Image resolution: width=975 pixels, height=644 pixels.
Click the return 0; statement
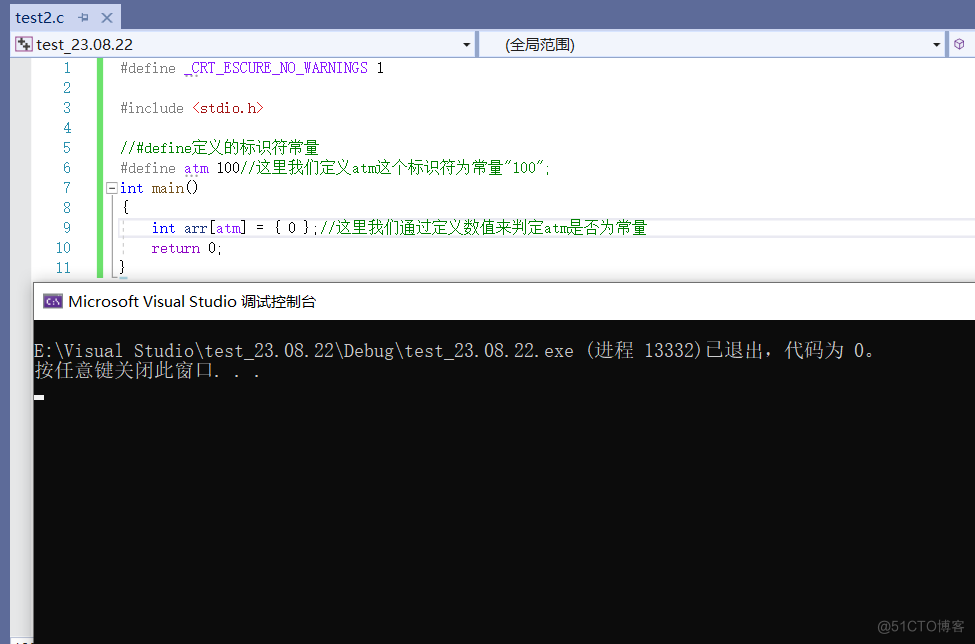coord(187,248)
